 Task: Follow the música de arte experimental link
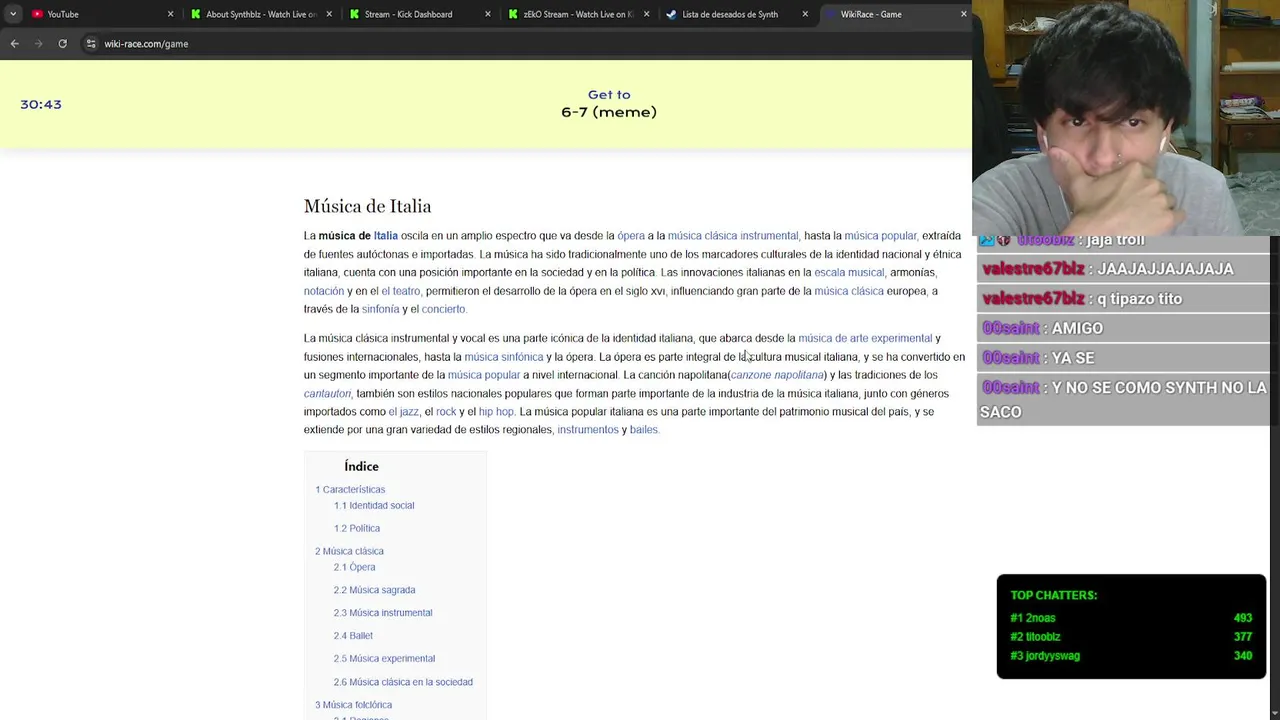coord(865,338)
